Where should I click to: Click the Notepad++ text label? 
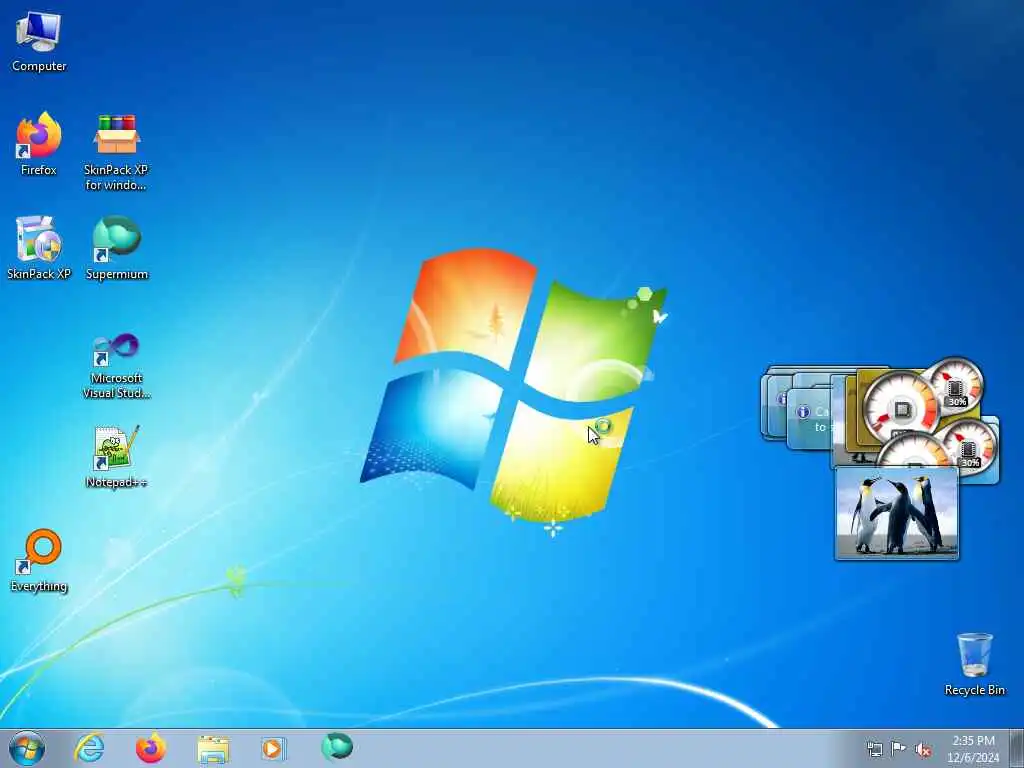click(116, 482)
